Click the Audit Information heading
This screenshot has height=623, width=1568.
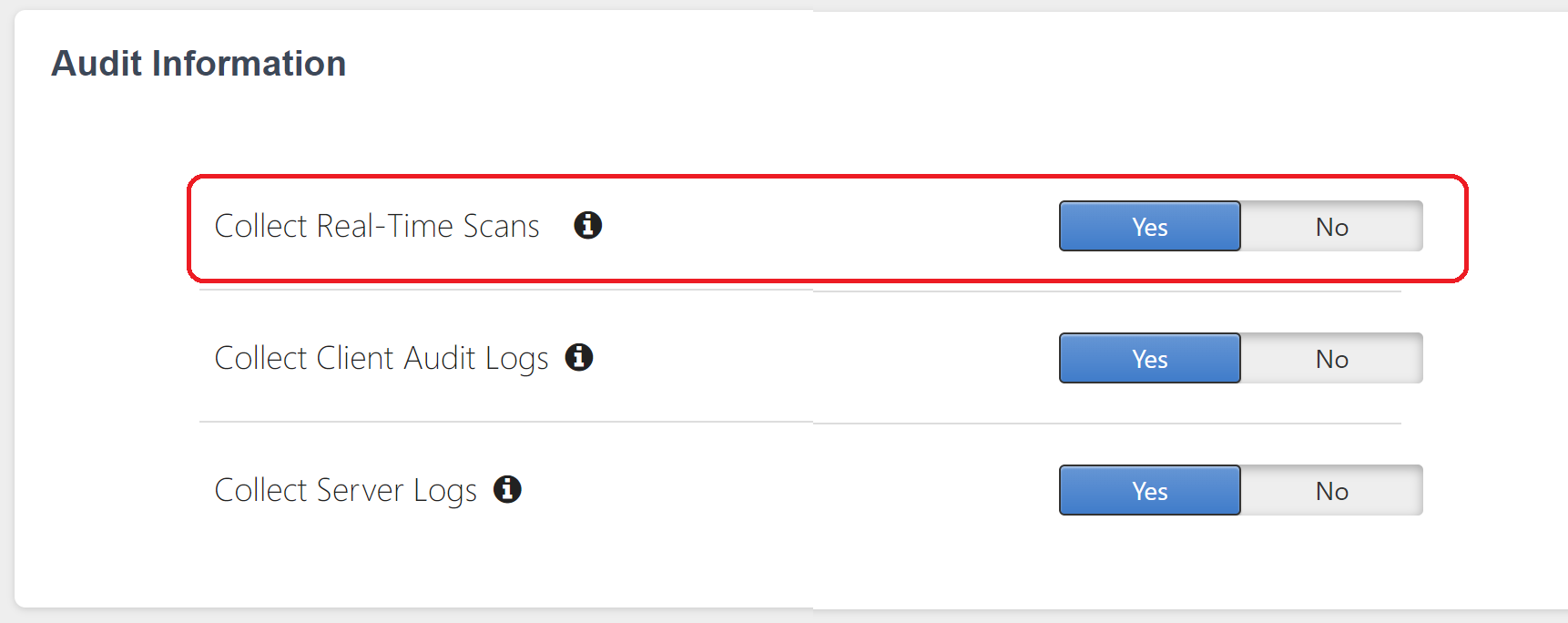199,64
